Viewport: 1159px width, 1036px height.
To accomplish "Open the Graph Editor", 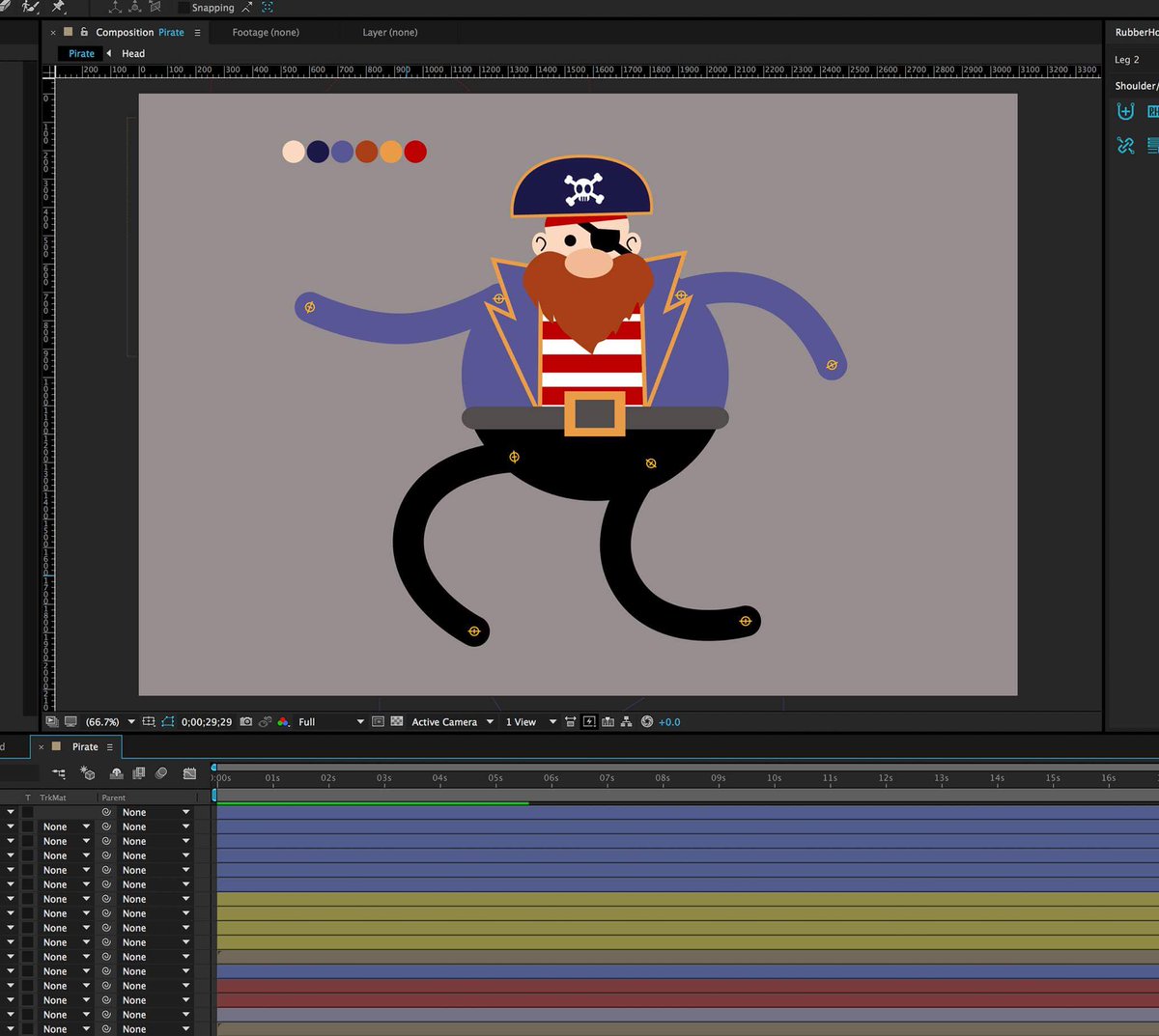I will [x=189, y=772].
